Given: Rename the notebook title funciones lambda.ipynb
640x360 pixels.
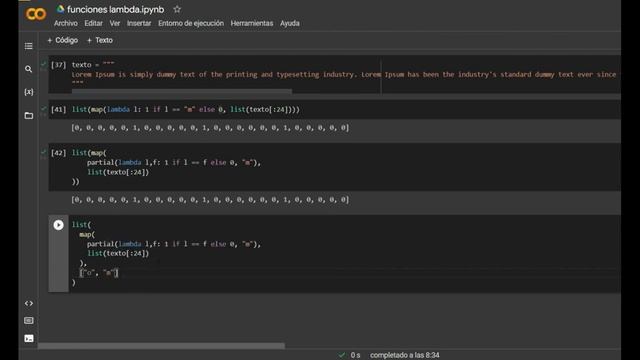Looking at the screenshot, I should coord(116,9).
